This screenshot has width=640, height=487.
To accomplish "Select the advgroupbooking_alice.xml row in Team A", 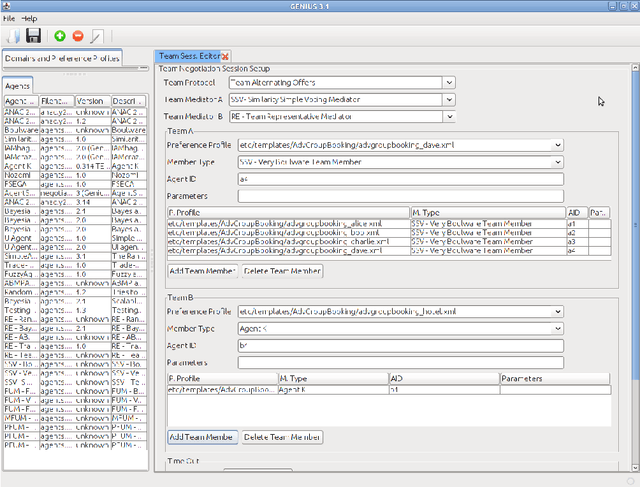I will tap(288, 225).
